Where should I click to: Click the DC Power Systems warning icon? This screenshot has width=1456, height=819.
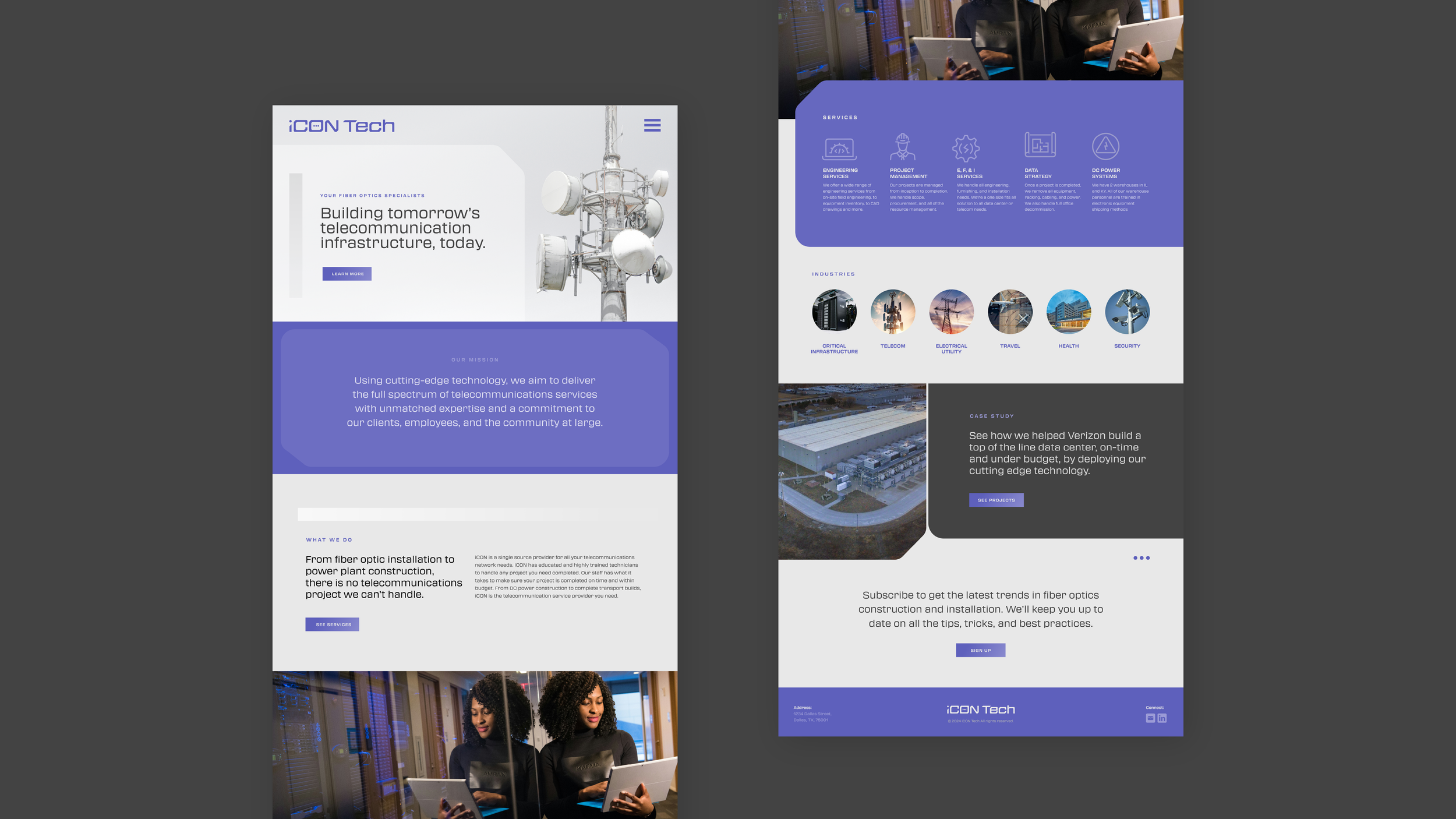(1105, 146)
